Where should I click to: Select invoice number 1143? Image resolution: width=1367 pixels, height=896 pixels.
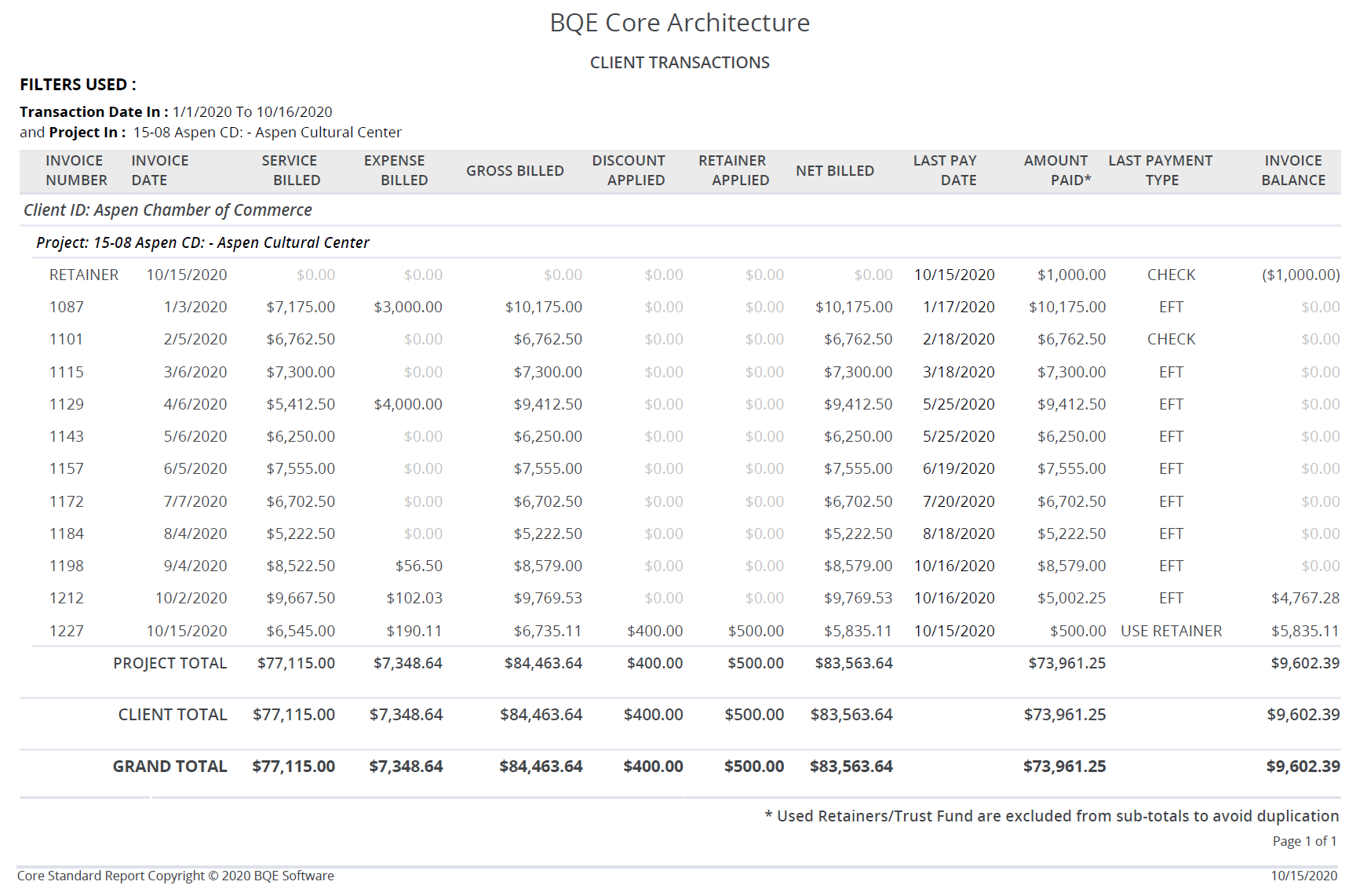click(x=67, y=437)
